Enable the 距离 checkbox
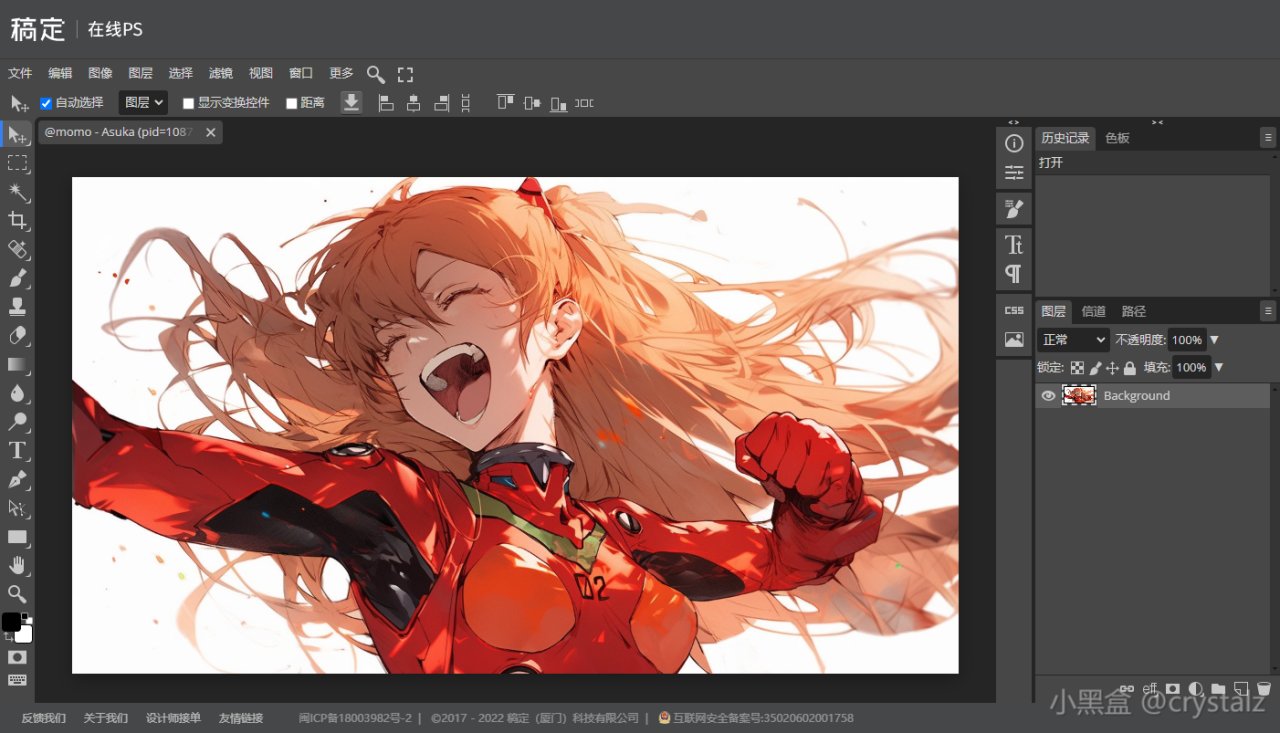1280x733 pixels. click(x=292, y=103)
